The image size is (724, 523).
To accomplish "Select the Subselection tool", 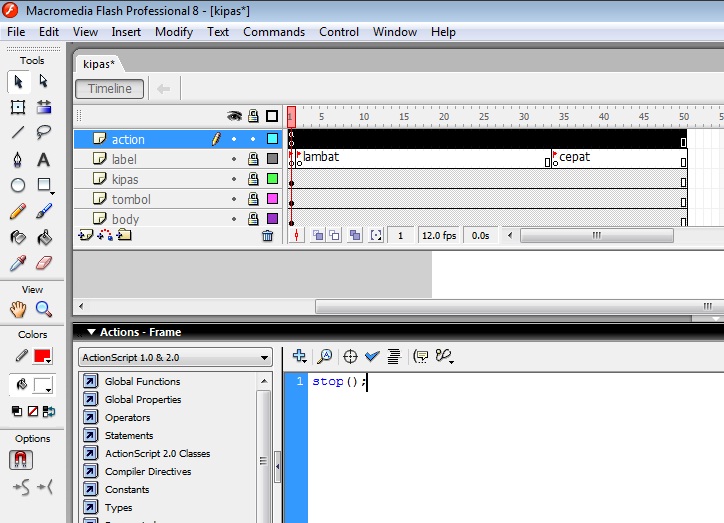I will point(44,82).
